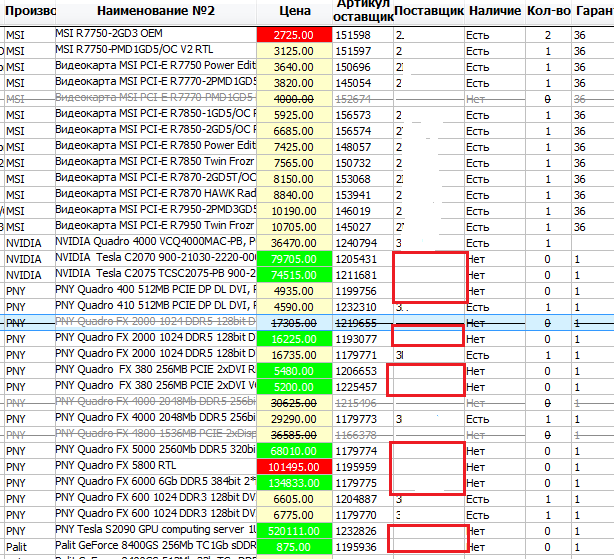Click the Наличие column header
The width and height of the screenshot is (614, 559).
pos(495,11)
